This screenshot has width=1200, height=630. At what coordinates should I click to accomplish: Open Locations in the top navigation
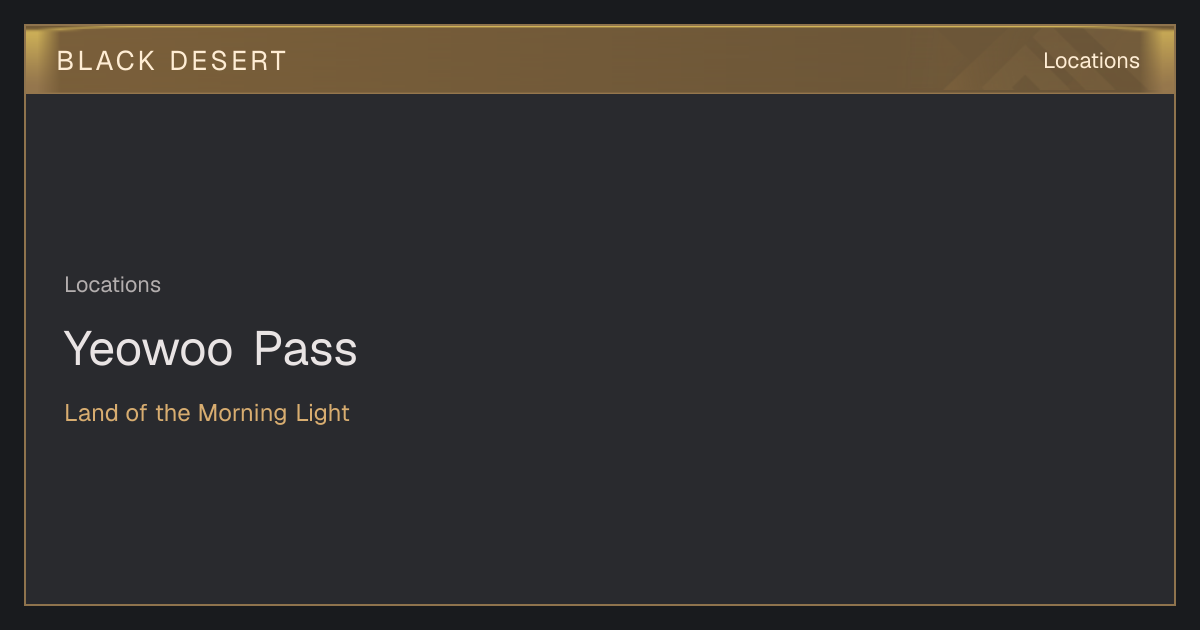(1091, 61)
